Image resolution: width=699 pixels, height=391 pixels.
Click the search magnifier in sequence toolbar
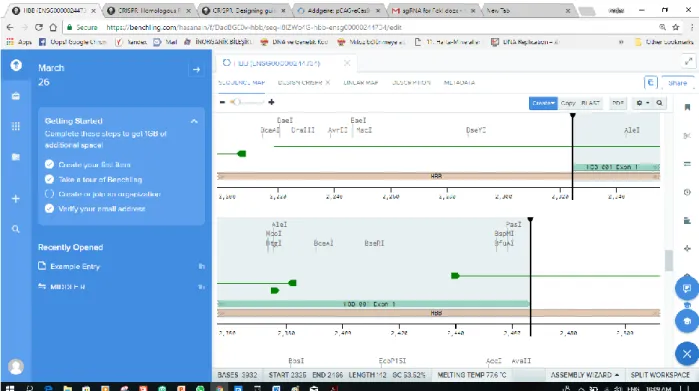(659, 103)
